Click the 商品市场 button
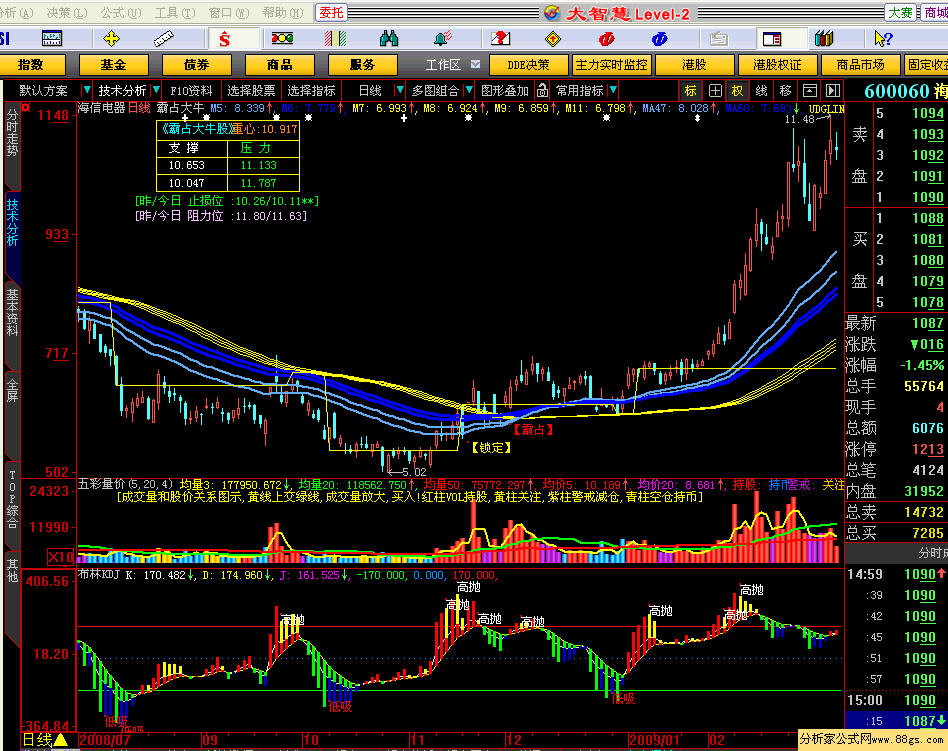Screen dimensions: 948x751 (860, 65)
